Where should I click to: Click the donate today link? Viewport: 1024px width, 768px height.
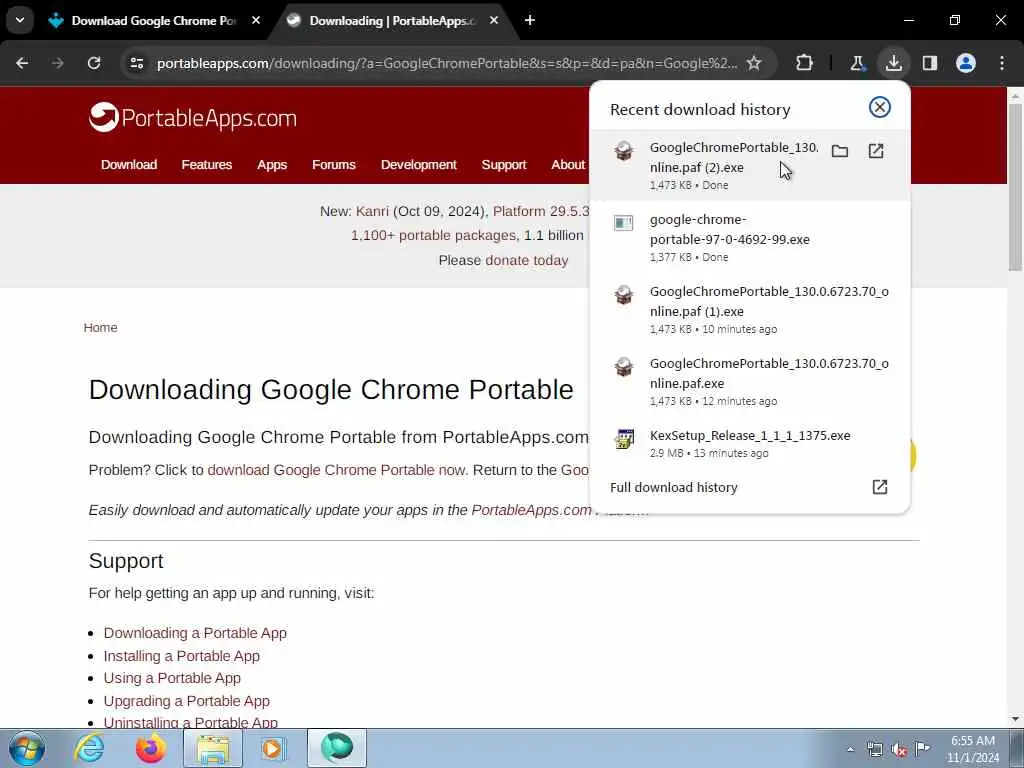[x=526, y=260]
